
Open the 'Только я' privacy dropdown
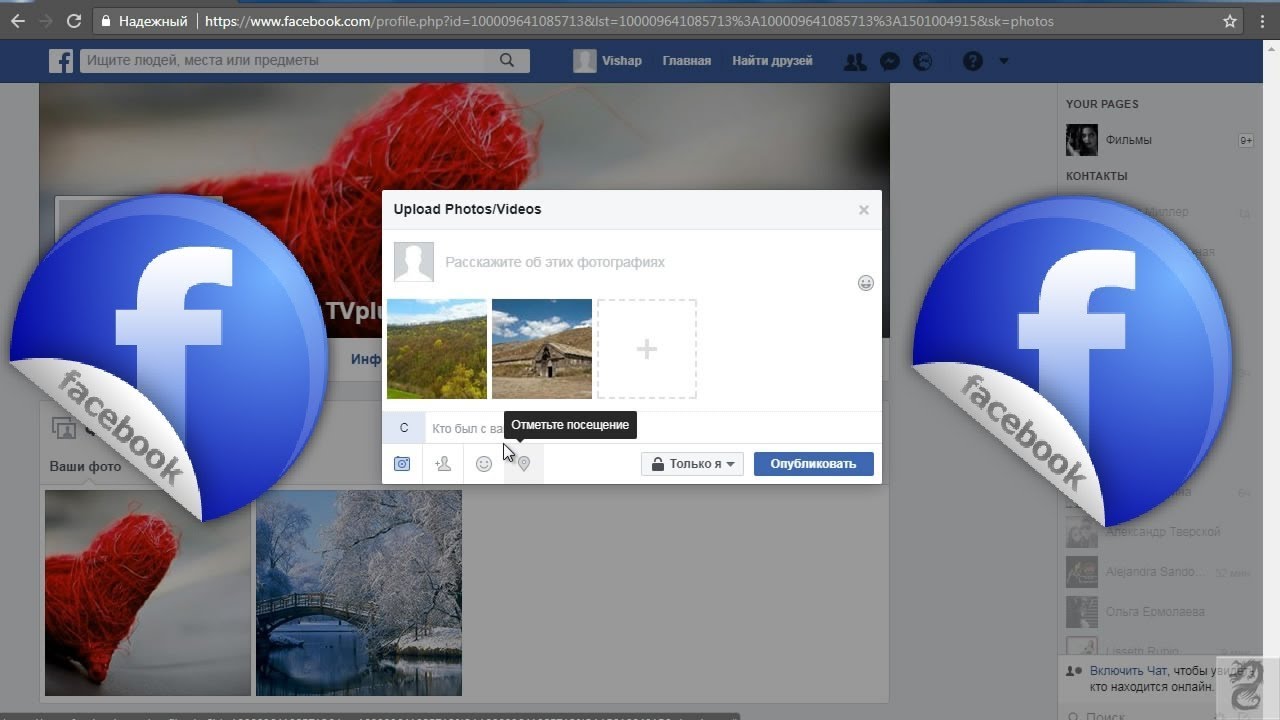click(692, 464)
